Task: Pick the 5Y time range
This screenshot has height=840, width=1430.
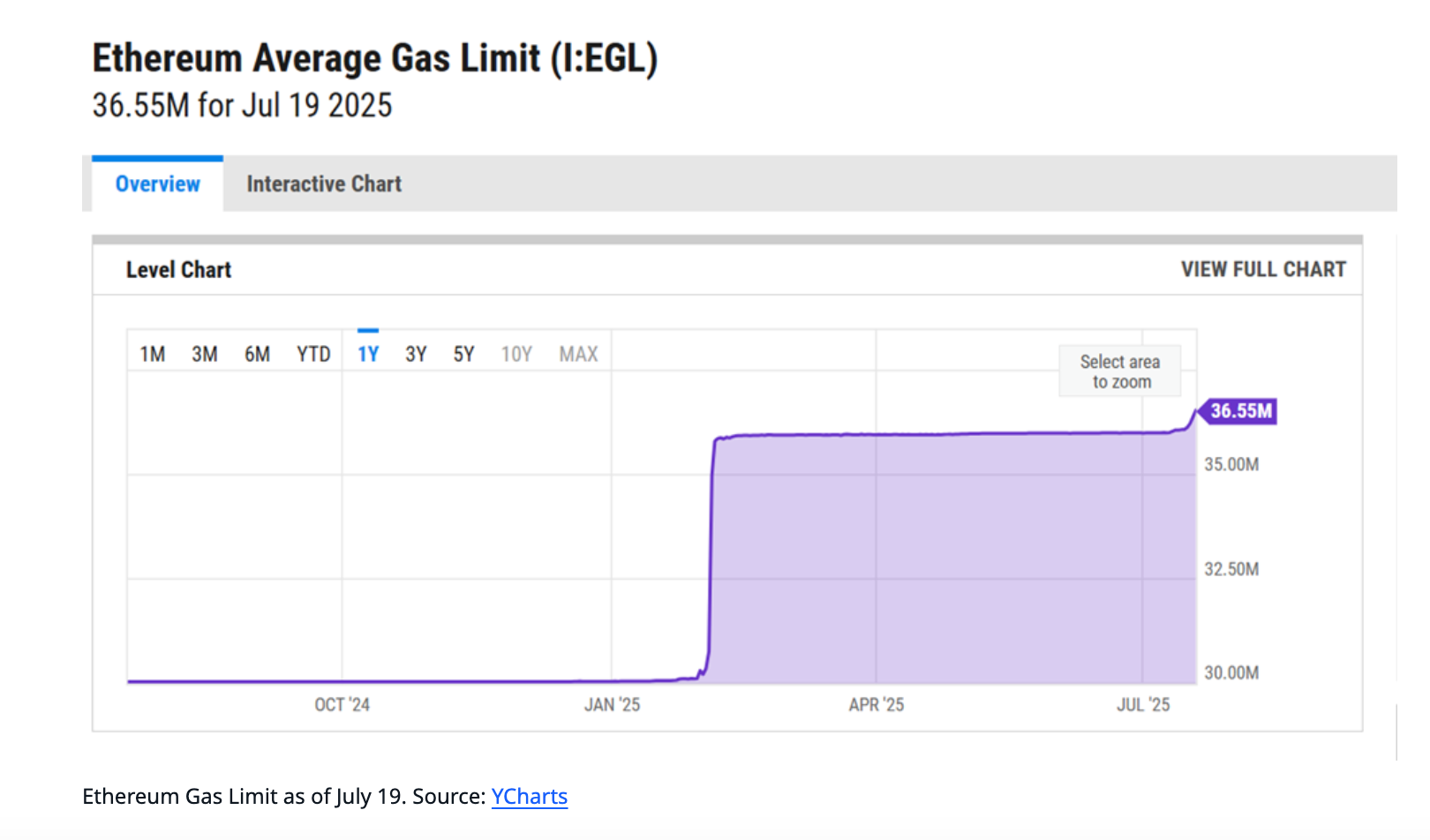Action: [463, 355]
